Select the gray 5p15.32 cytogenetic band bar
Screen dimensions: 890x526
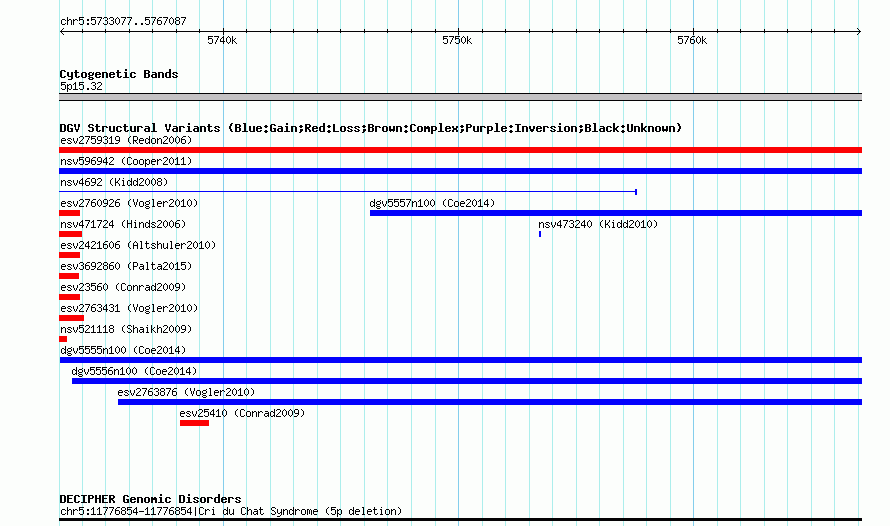pos(460,97)
